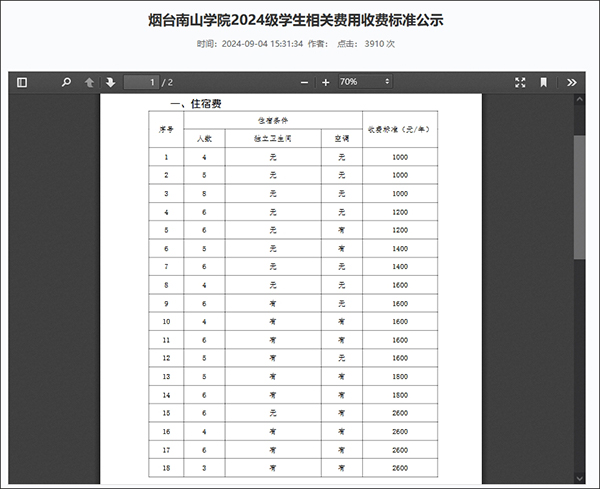Open the 70% zoom level dropdown
The height and width of the screenshot is (489, 600).
point(365,82)
